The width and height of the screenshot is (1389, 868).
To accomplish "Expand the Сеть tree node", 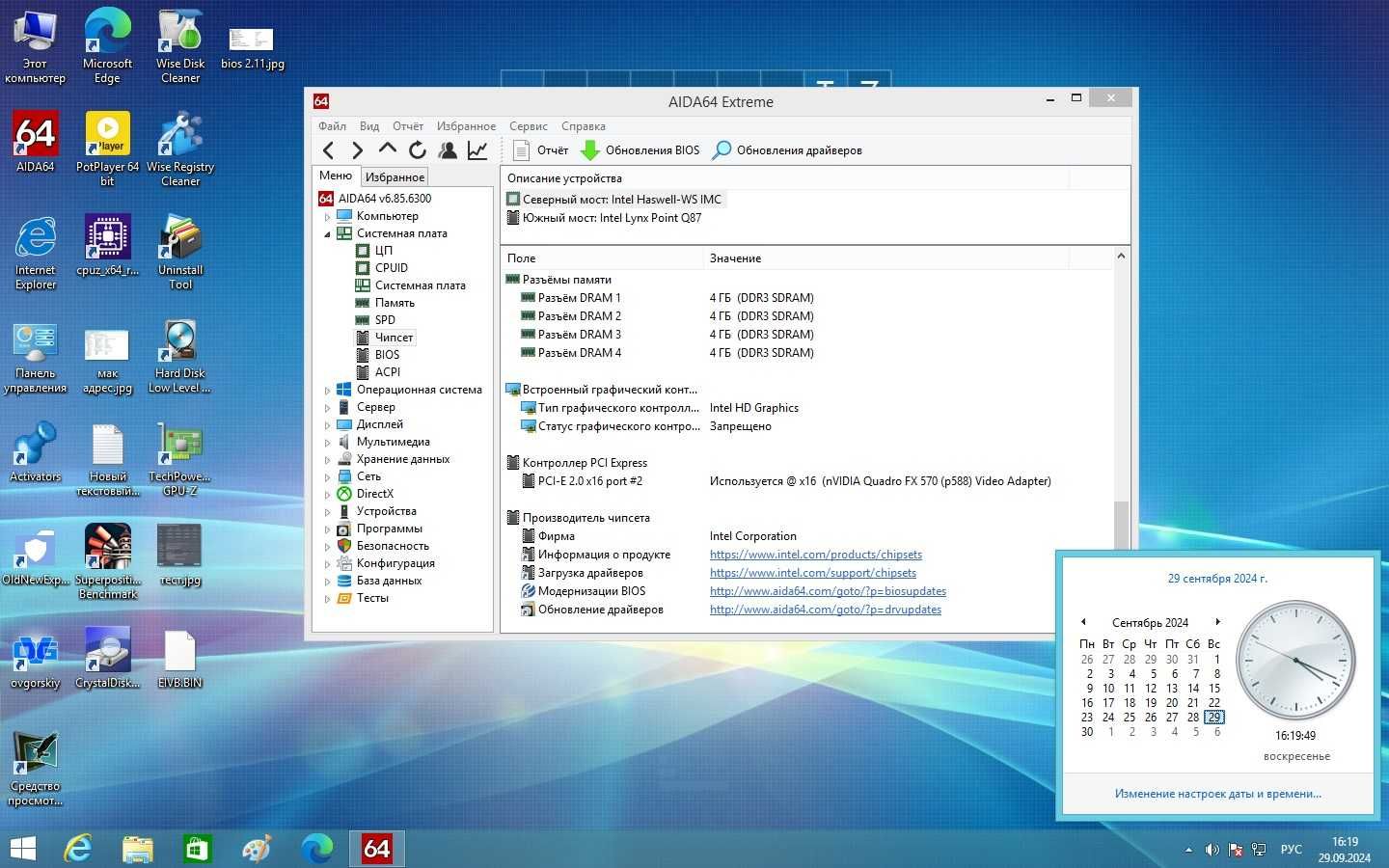I will point(327,476).
